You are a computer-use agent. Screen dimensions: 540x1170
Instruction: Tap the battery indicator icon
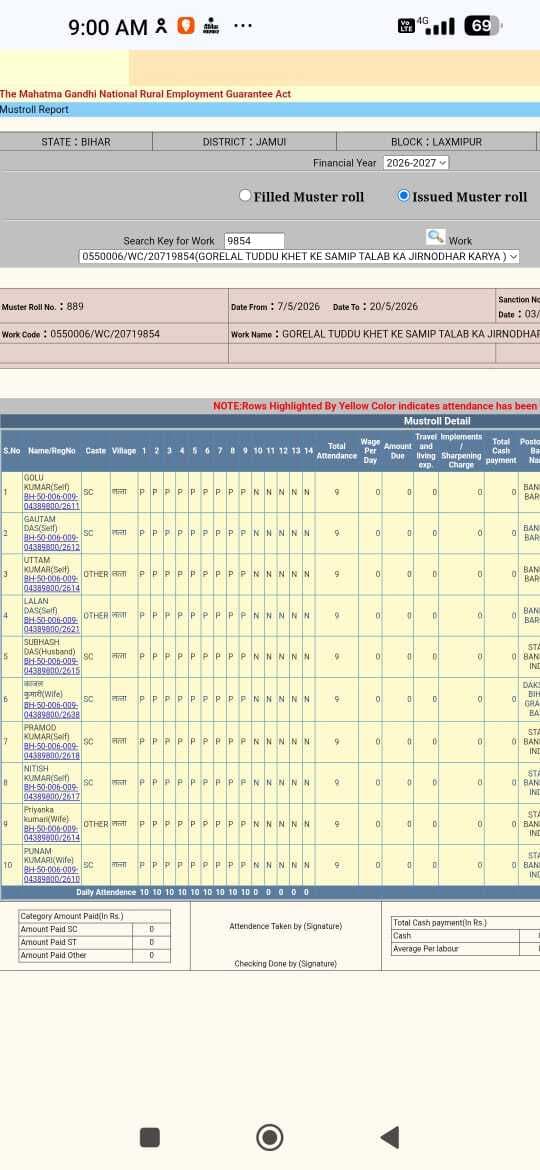(483, 26)
